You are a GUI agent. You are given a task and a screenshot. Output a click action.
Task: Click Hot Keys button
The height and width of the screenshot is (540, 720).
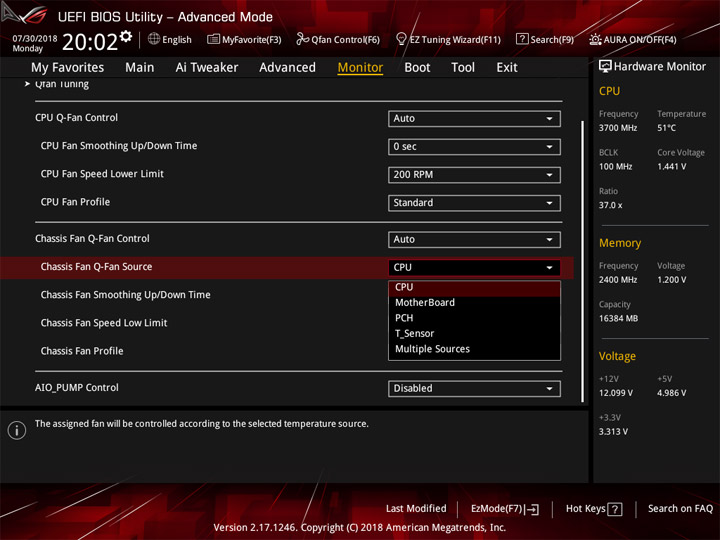tap(594, 509)
